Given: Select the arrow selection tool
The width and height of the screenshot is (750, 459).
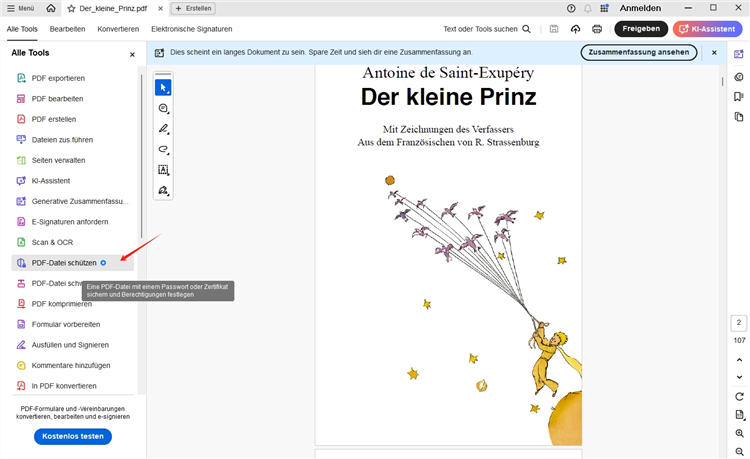Looking at the screenshot, I should pos(163,87).
